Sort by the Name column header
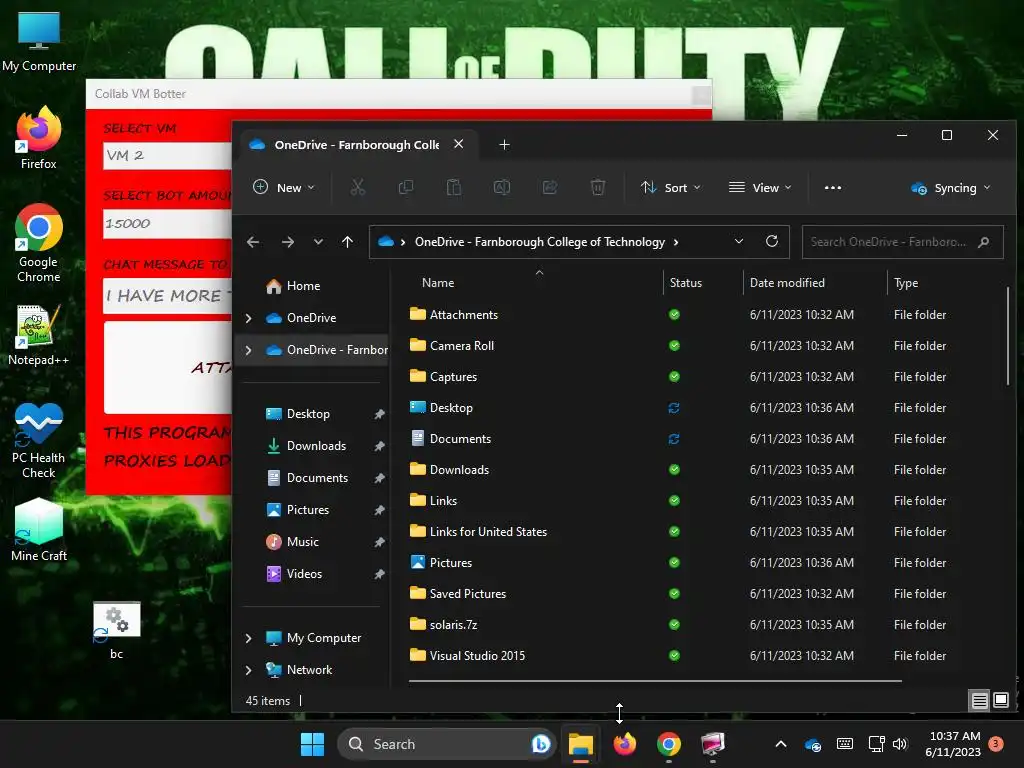Screen dimensions: 1024x768 438,283
